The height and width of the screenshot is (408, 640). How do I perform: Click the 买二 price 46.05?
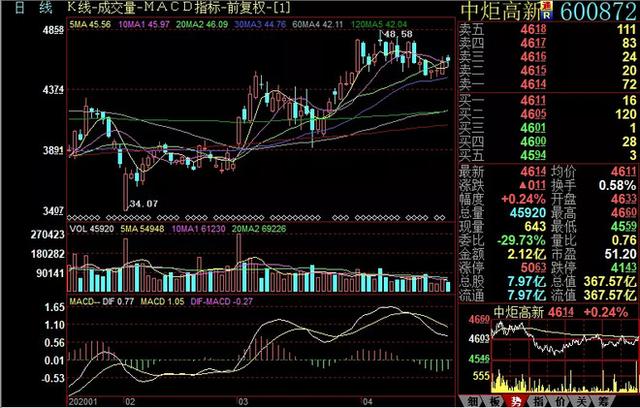point(533,114)
